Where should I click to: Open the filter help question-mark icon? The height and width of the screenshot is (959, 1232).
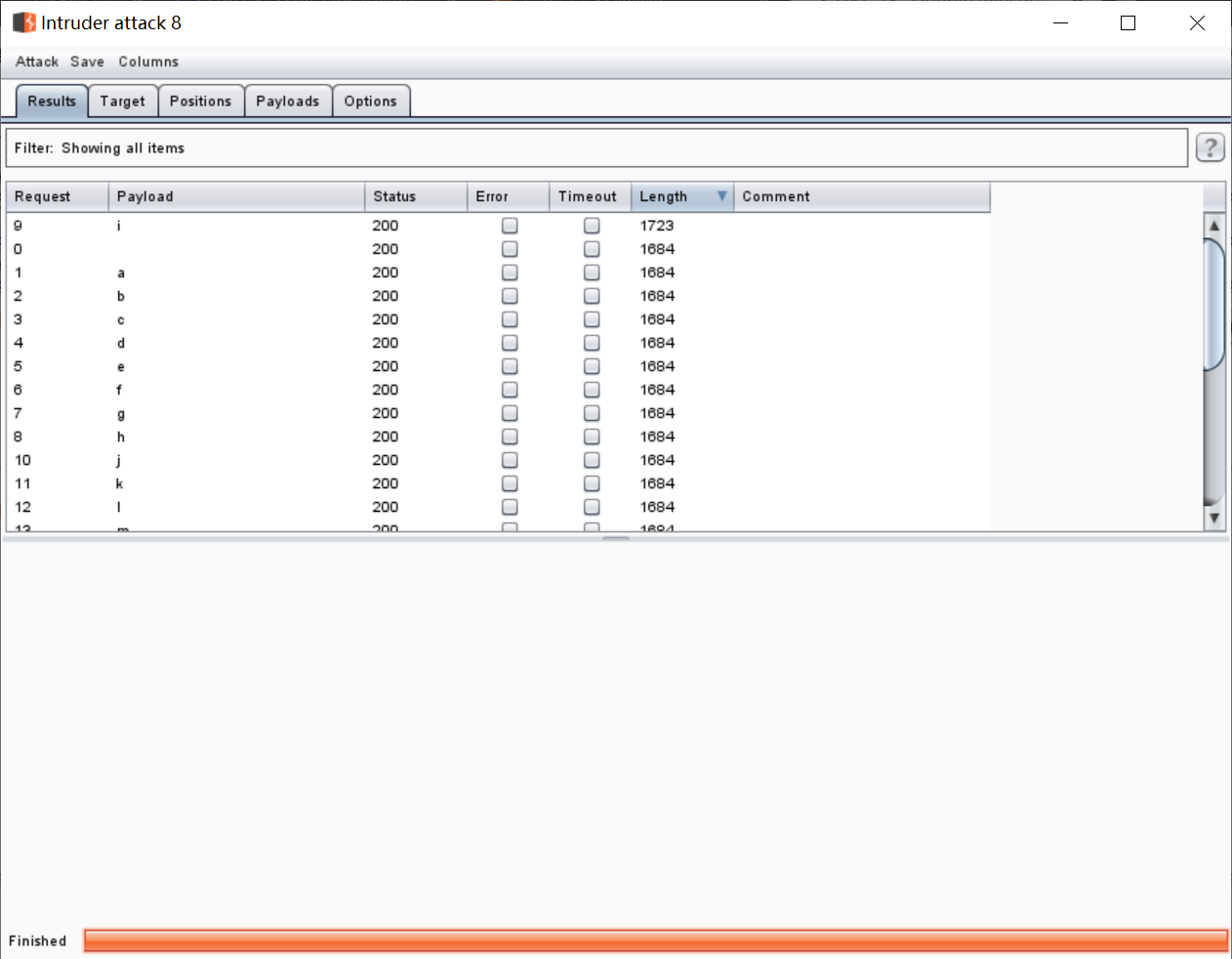[1210, 147]
